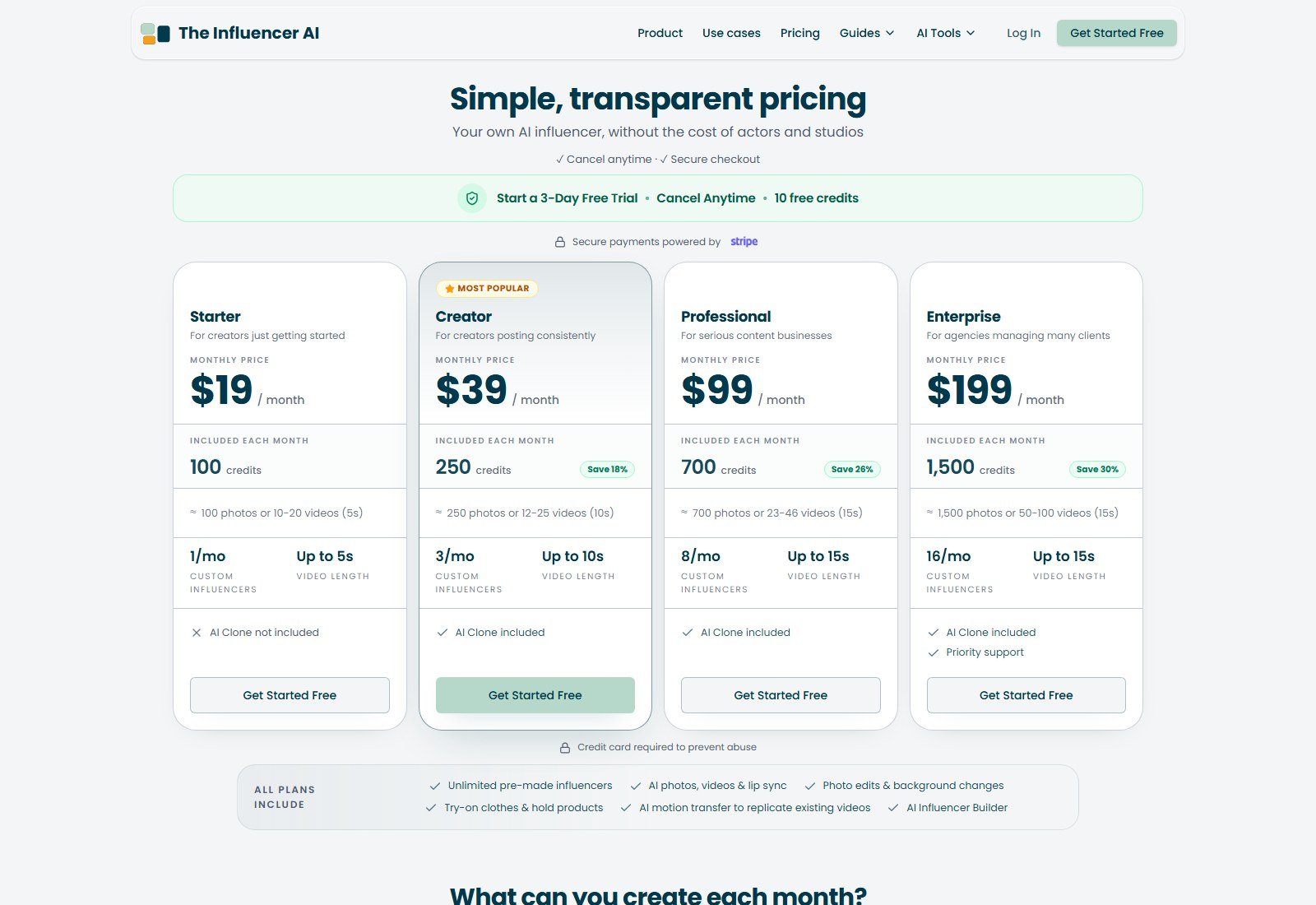Viewport: 1316px width, 905px height.
Task: Click checkmark next to Unlimited pre-made influencers
Action: [435, 786]
